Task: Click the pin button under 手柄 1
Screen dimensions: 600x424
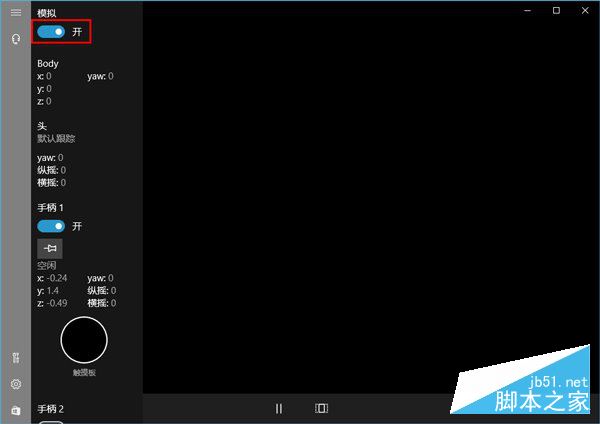Action: point(49,248)
